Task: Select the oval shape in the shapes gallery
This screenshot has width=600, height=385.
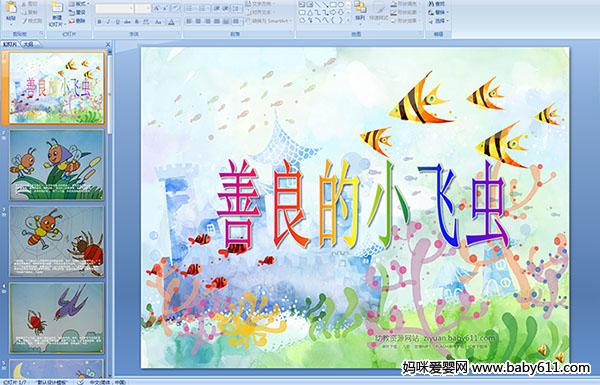Action: [x=341, y=4]
